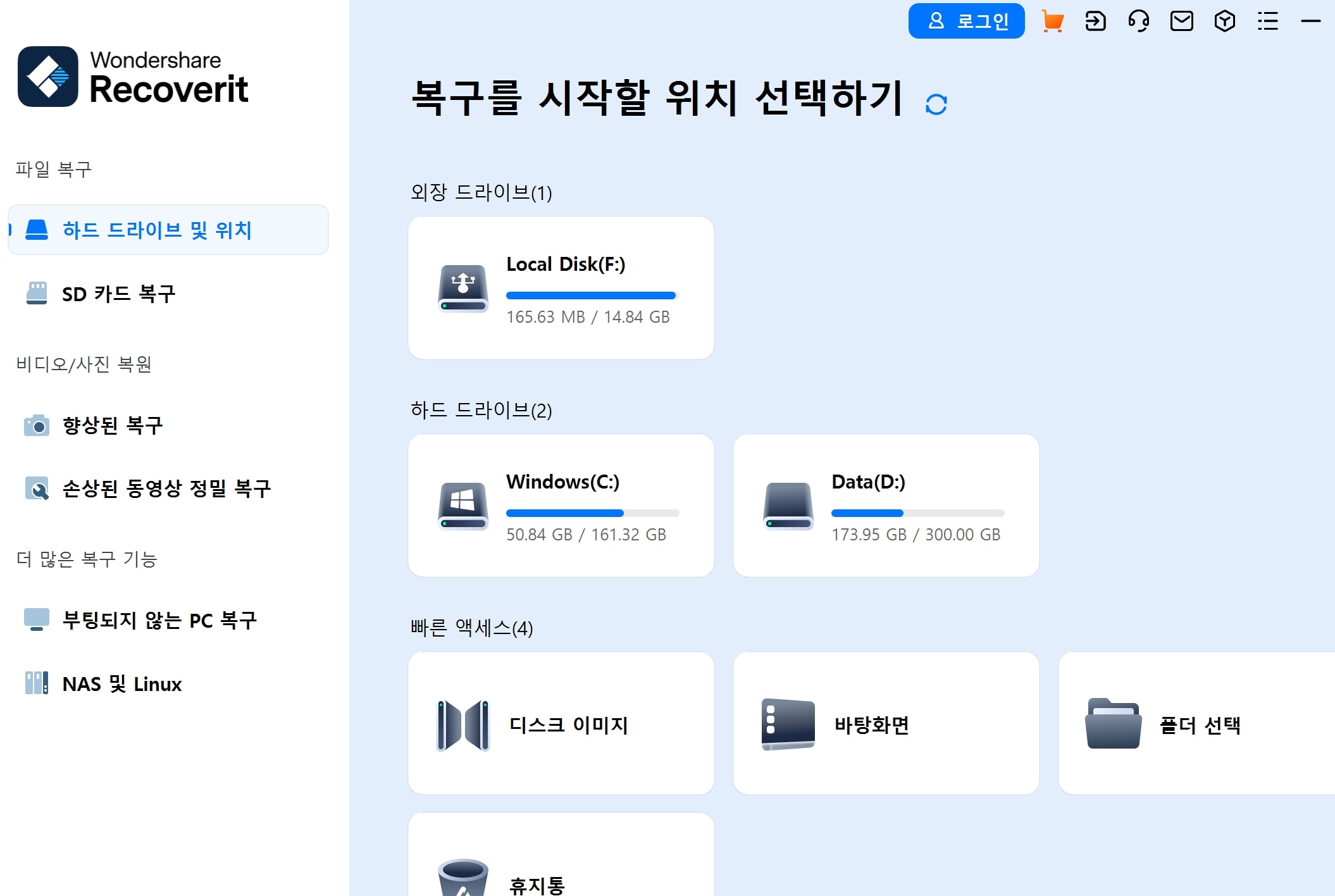Viewport: 1335px width, 896px height.
Task: Click the NAS server icon in the sidebar
Action: coord(37,683)
